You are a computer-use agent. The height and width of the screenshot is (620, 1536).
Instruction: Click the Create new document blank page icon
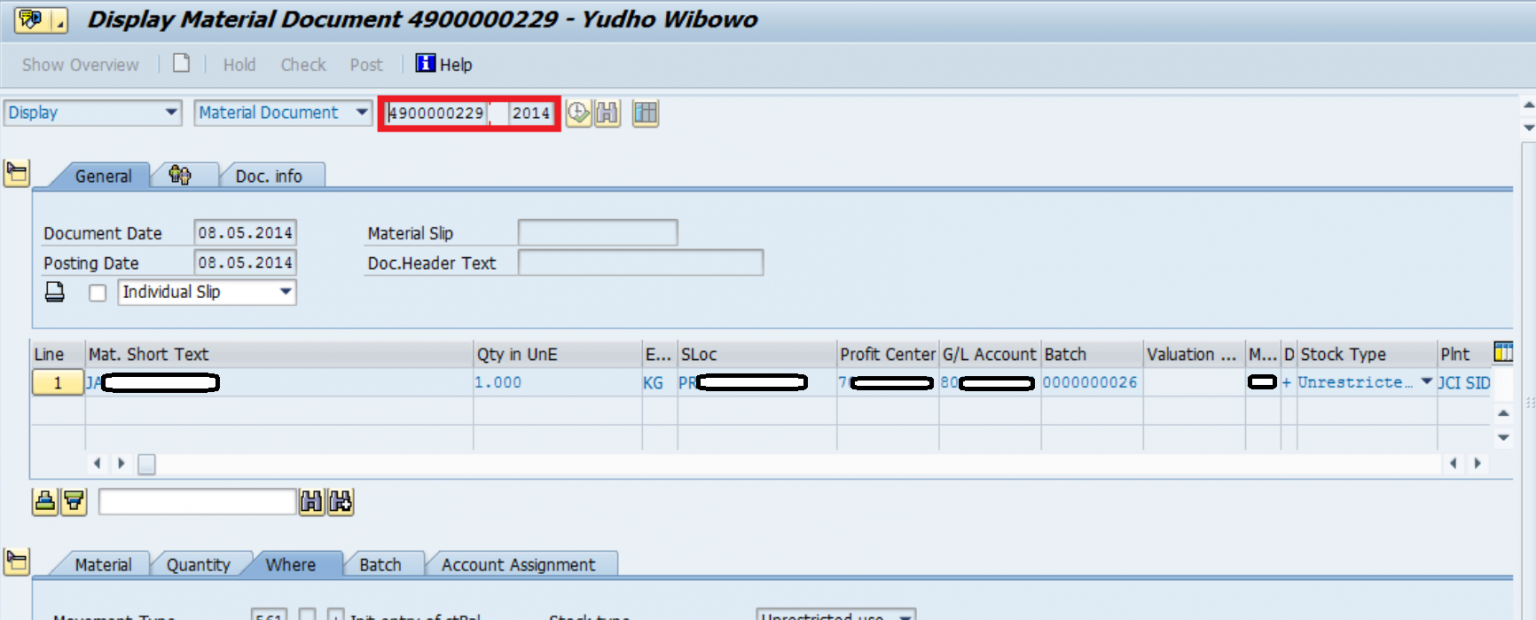(x=183, y=63)
